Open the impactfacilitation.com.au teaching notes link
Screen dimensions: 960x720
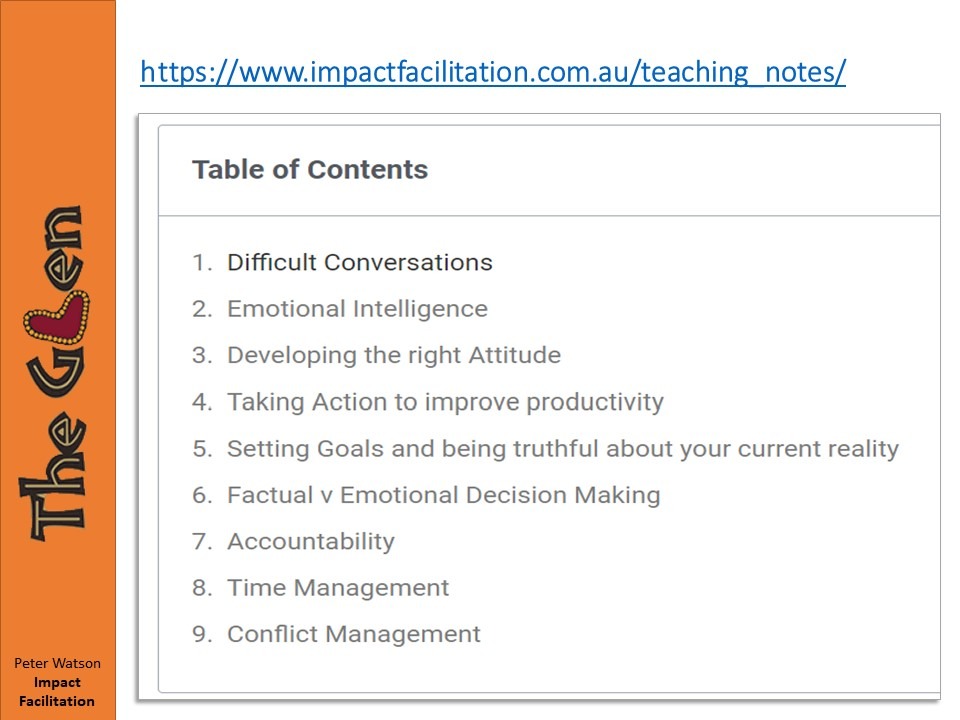pos(492,72)
